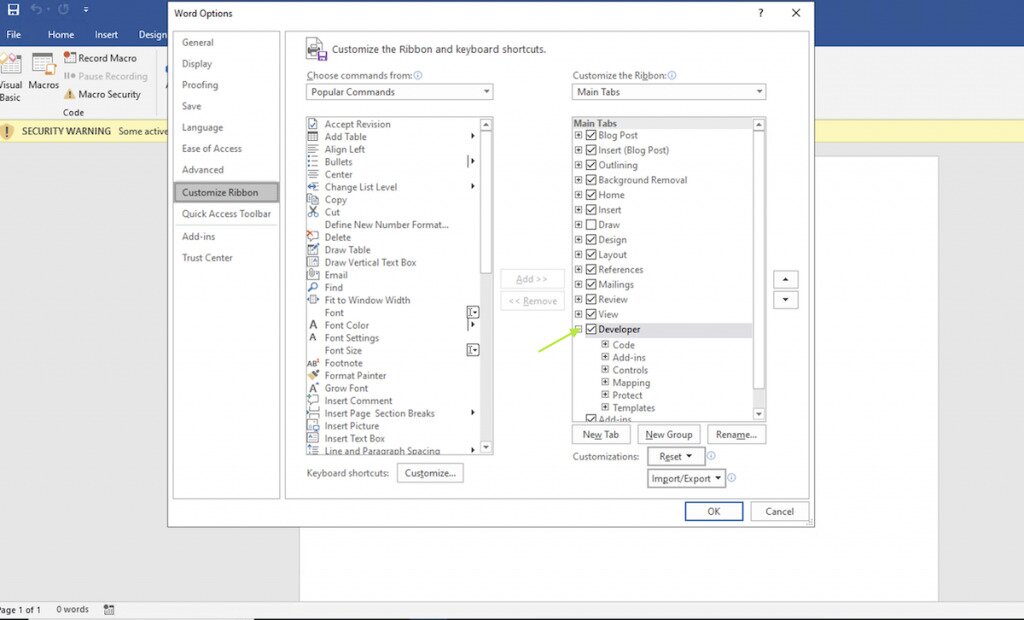Click the Font Color command icon
The image size is (1024, 620).
pos(314,325)
